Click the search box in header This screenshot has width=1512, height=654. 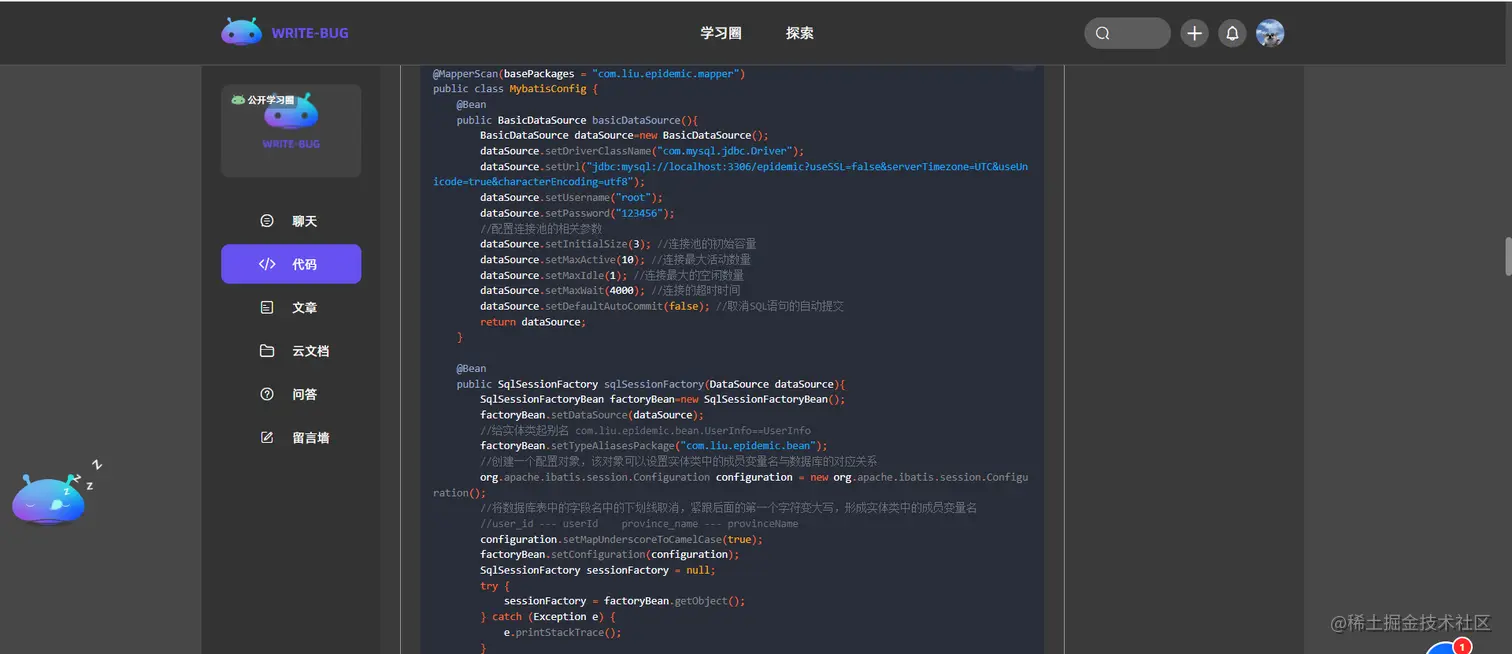1127,33
